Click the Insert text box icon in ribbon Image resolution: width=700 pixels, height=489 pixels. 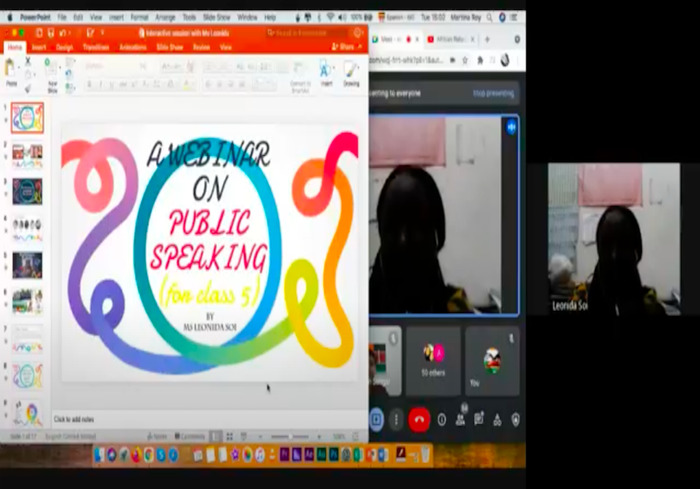[x=325, y=70]
